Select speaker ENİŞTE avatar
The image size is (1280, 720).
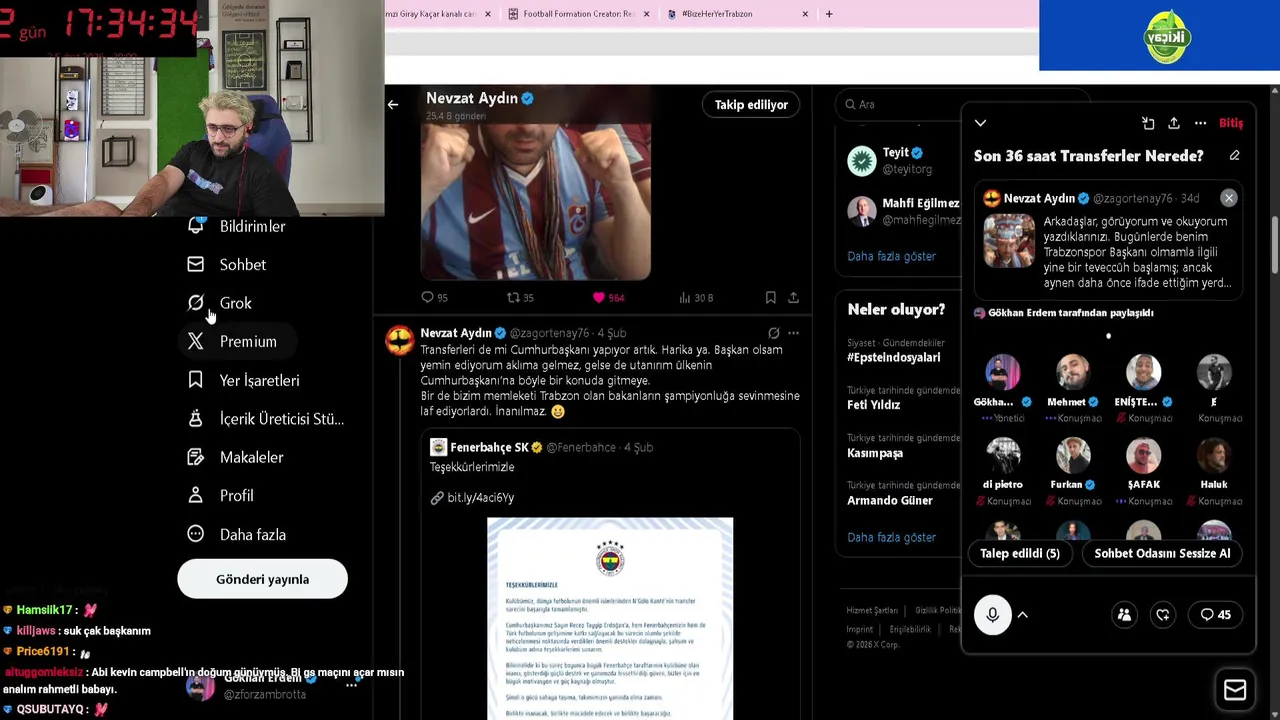coord(1143,372)
